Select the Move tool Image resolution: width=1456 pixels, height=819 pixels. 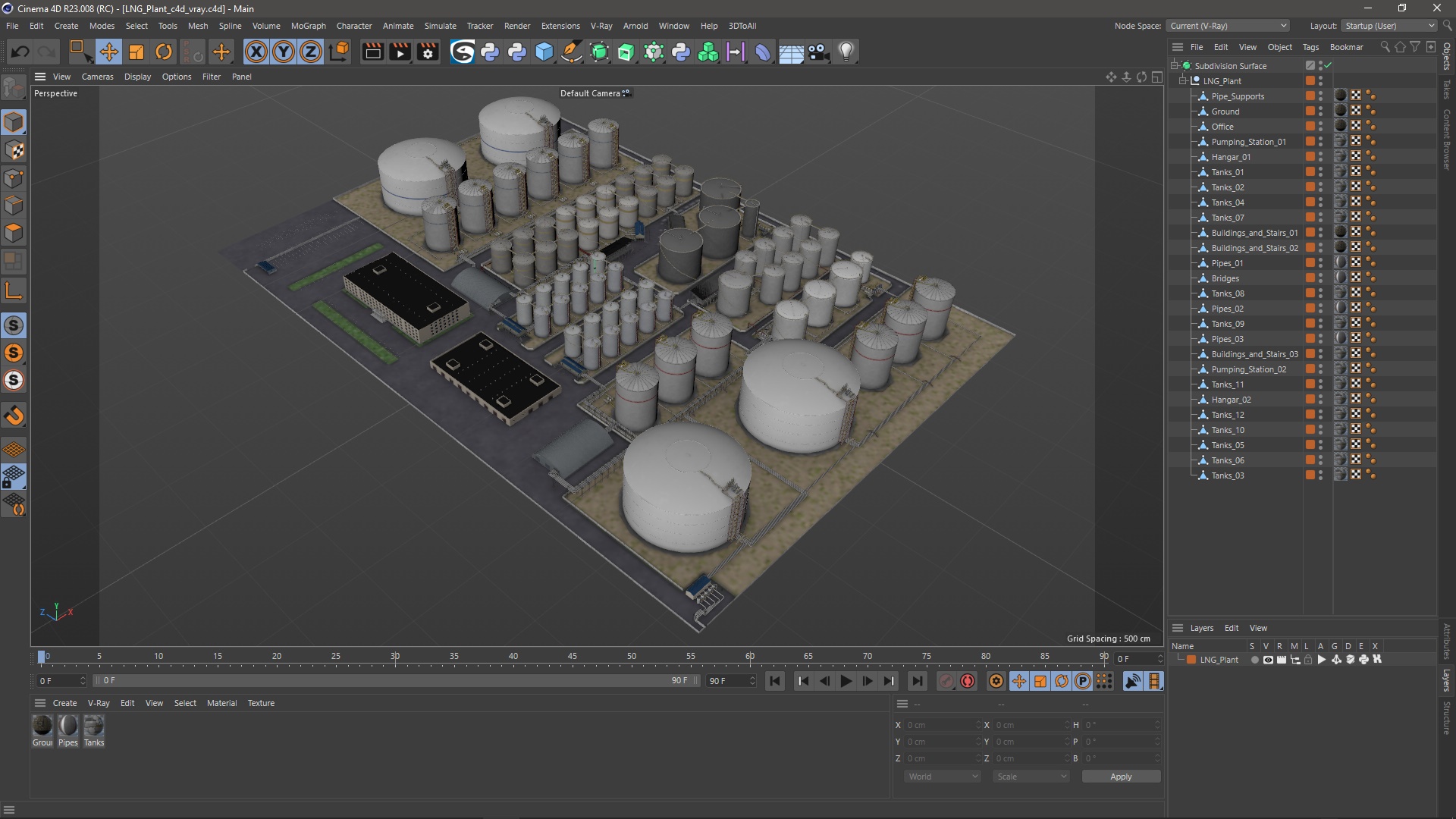click(108, 52)
